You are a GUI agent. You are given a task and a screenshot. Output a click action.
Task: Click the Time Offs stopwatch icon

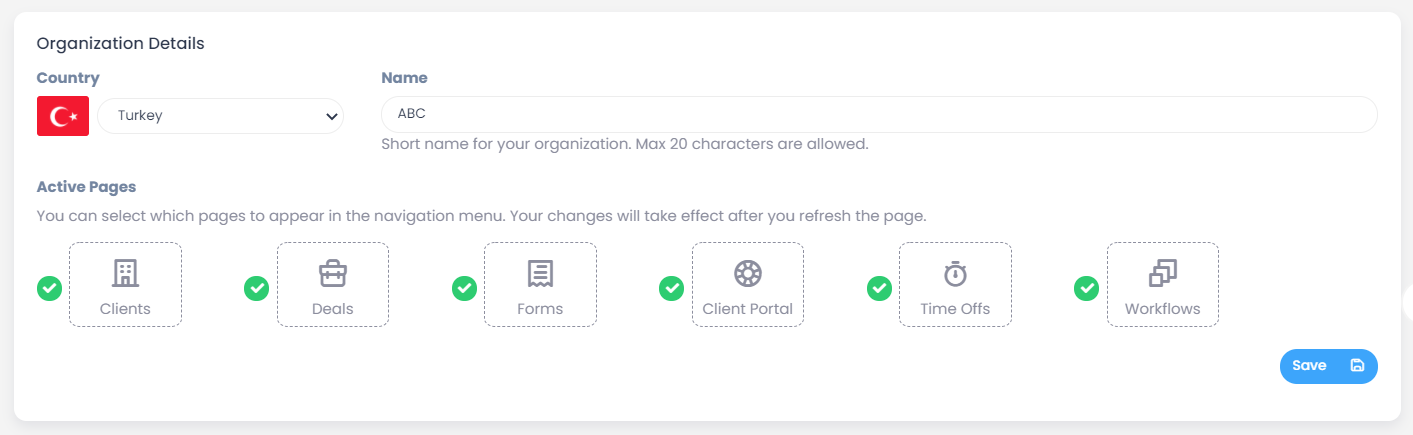(955, 273)
